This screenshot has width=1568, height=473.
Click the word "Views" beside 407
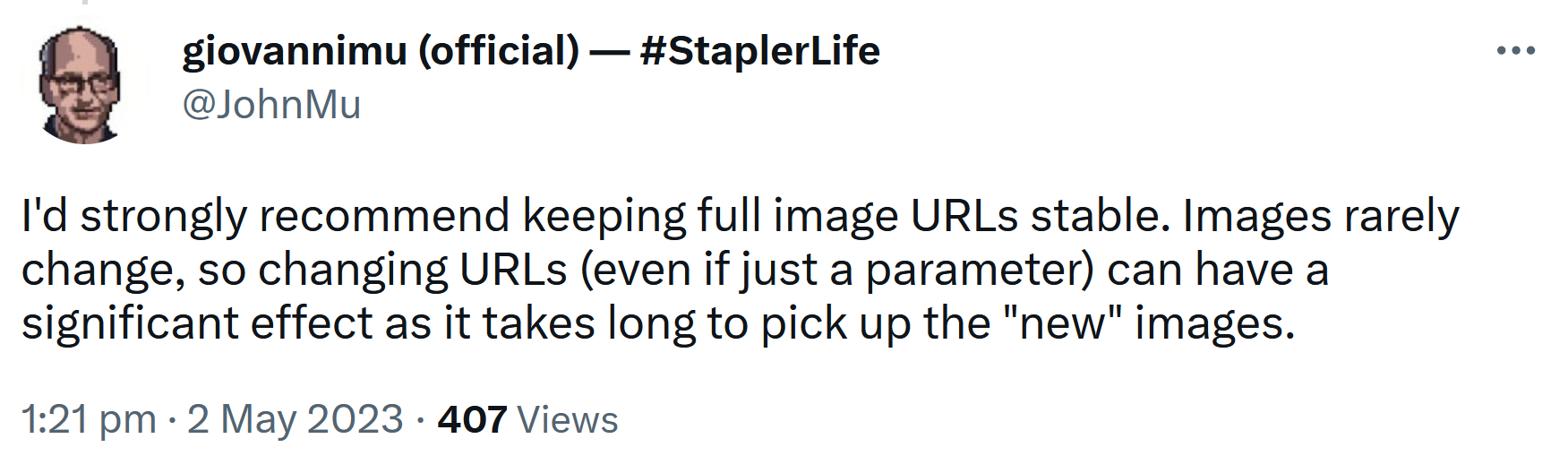click(568, 419)
